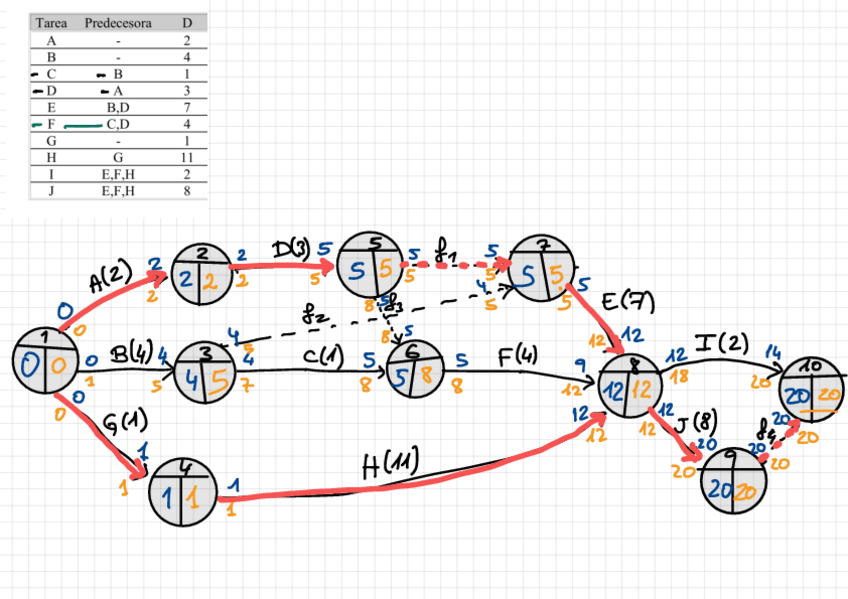
Task: Click the dummy activity label "f1"
Action: coord(445,253)
